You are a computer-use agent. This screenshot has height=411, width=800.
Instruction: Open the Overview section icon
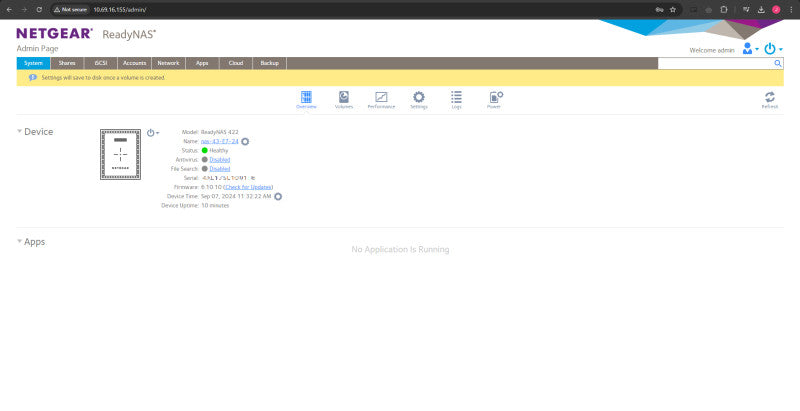pyautogui.click(x=306, y=97)
